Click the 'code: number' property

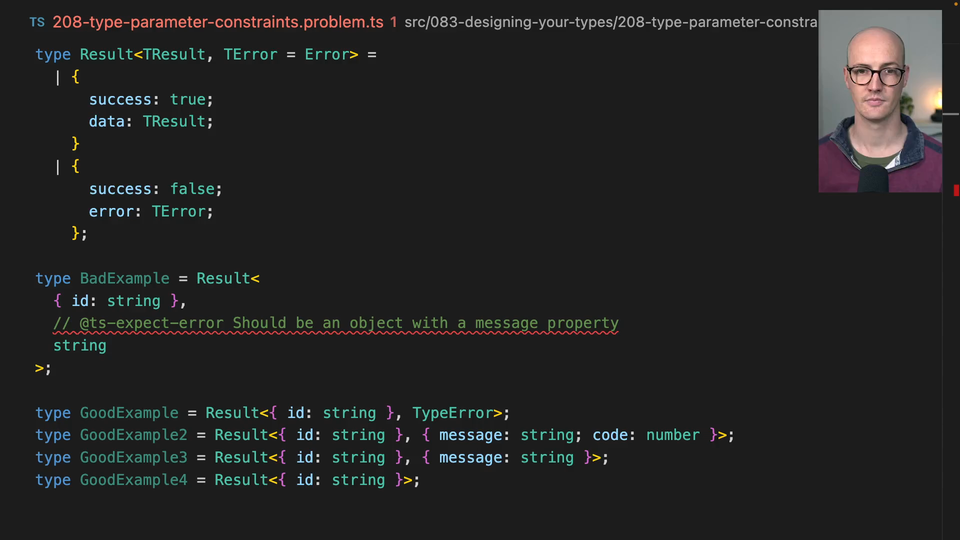[646, 435]
